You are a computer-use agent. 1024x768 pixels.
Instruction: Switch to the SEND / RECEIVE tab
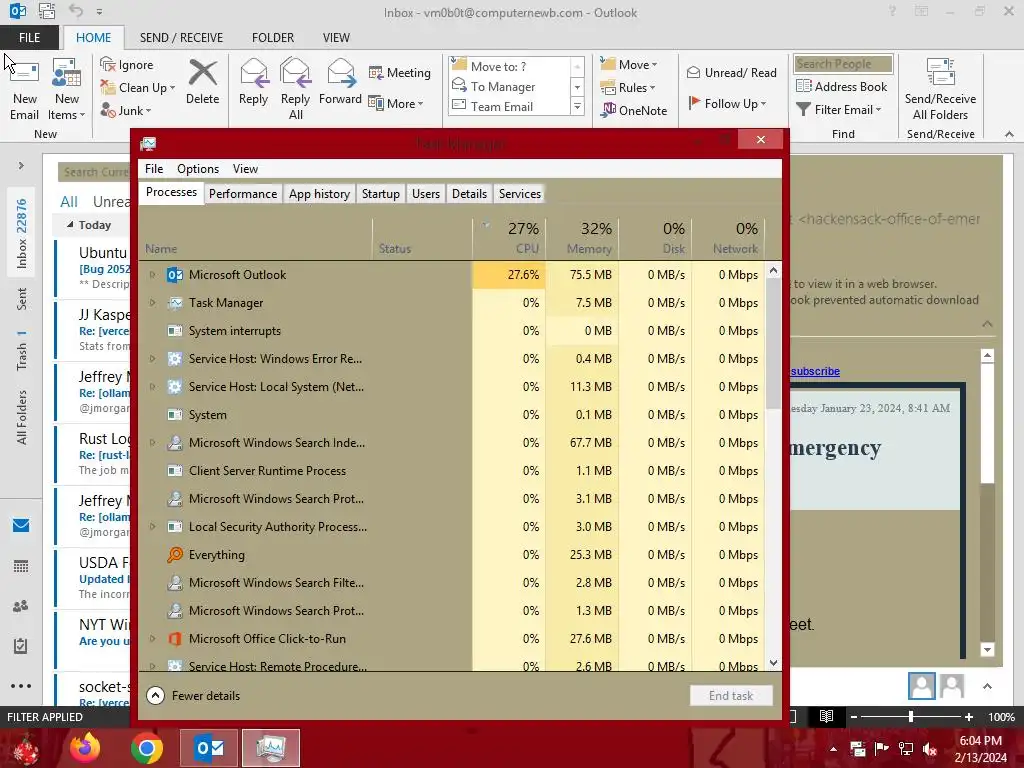(x=181, y=38)
